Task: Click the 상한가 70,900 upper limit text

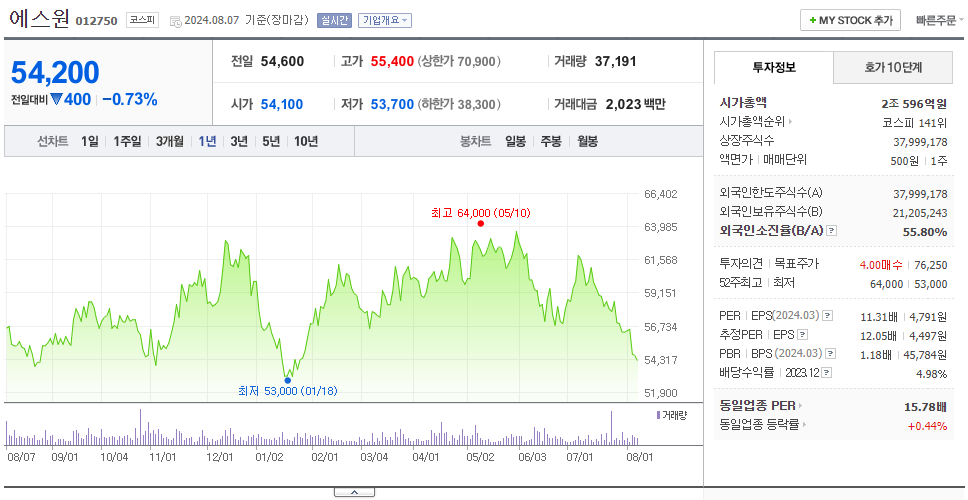Action: point(459,62)
